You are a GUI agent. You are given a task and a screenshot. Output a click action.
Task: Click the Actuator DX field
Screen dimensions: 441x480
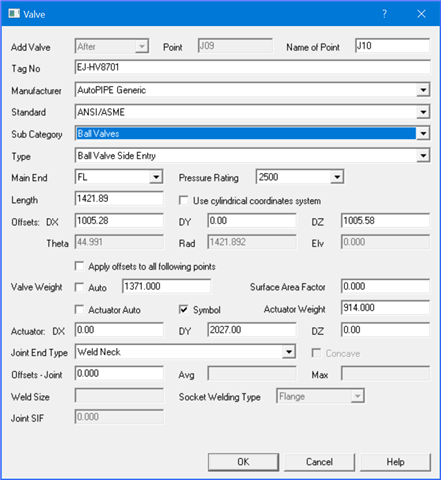point(119,330)
